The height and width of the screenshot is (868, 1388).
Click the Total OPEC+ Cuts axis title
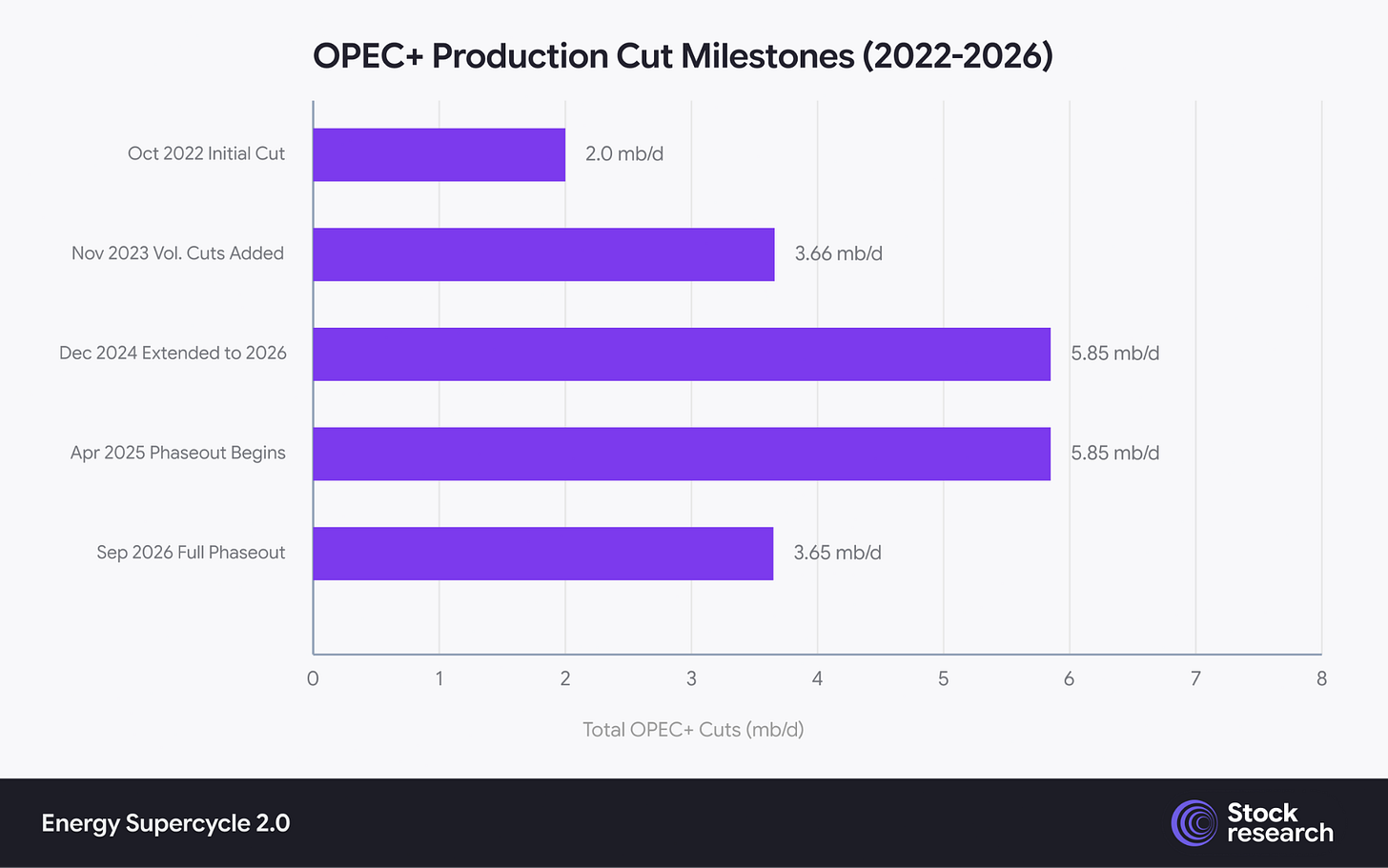pyautogui.click(x=693, y=730)
